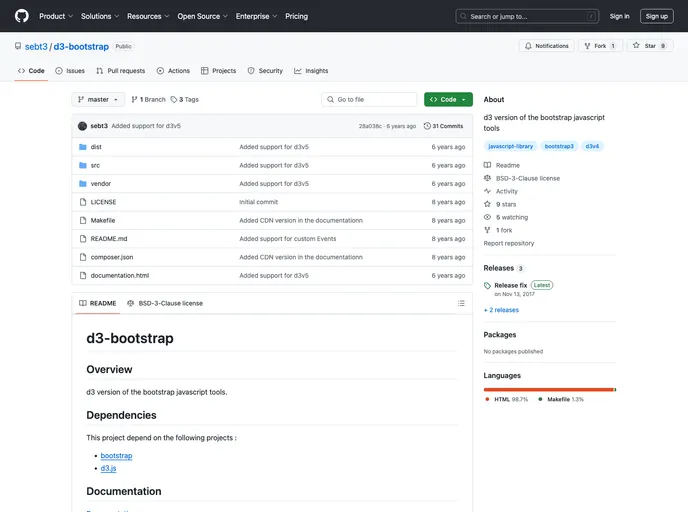Image resolution: width=688 pixels, height=512 pixels.
Task: Open the vendor folder icon
Action: coord(82,184)
